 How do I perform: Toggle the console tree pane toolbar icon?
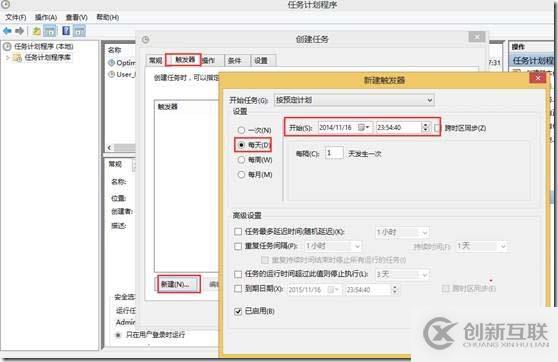[x=50, y=31]
